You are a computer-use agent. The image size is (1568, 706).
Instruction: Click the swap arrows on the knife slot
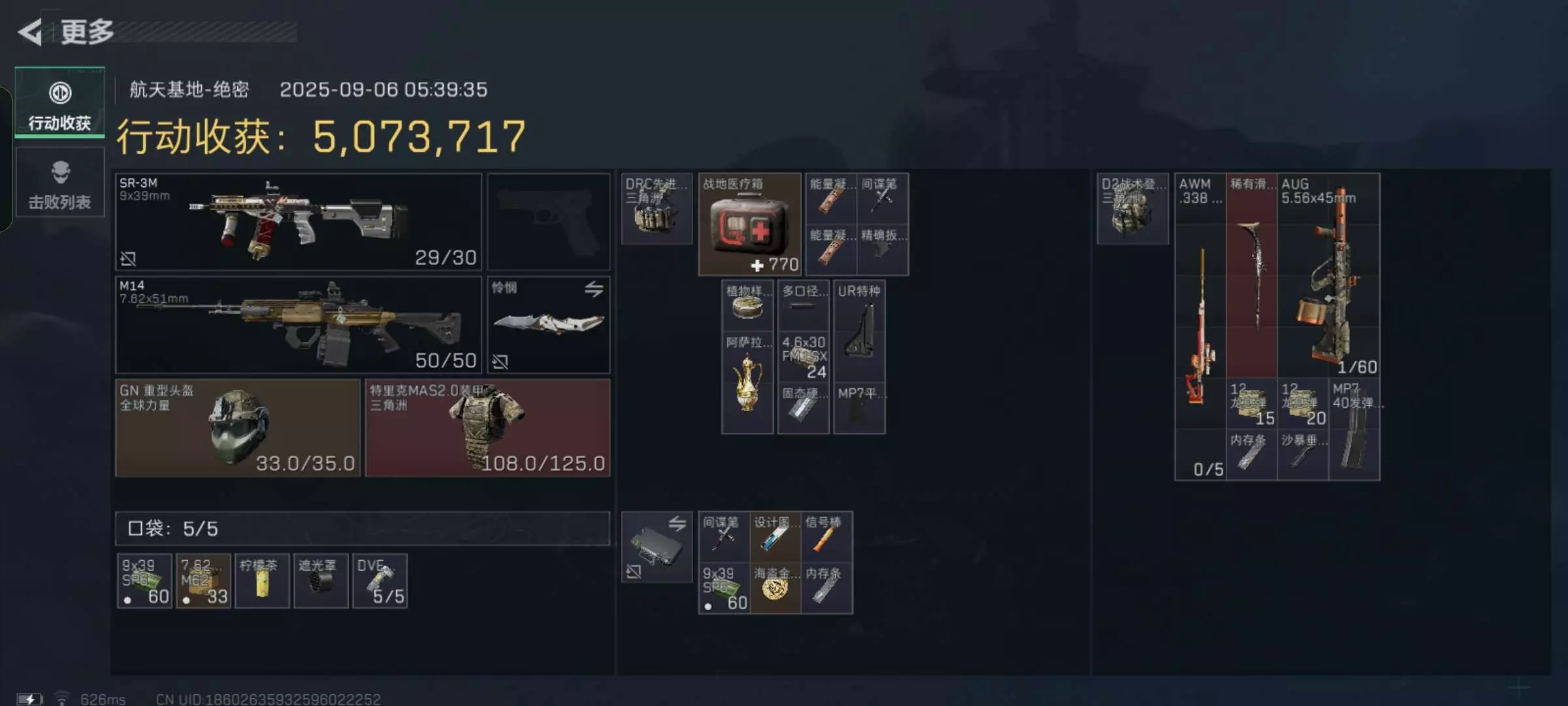[594, 289]
